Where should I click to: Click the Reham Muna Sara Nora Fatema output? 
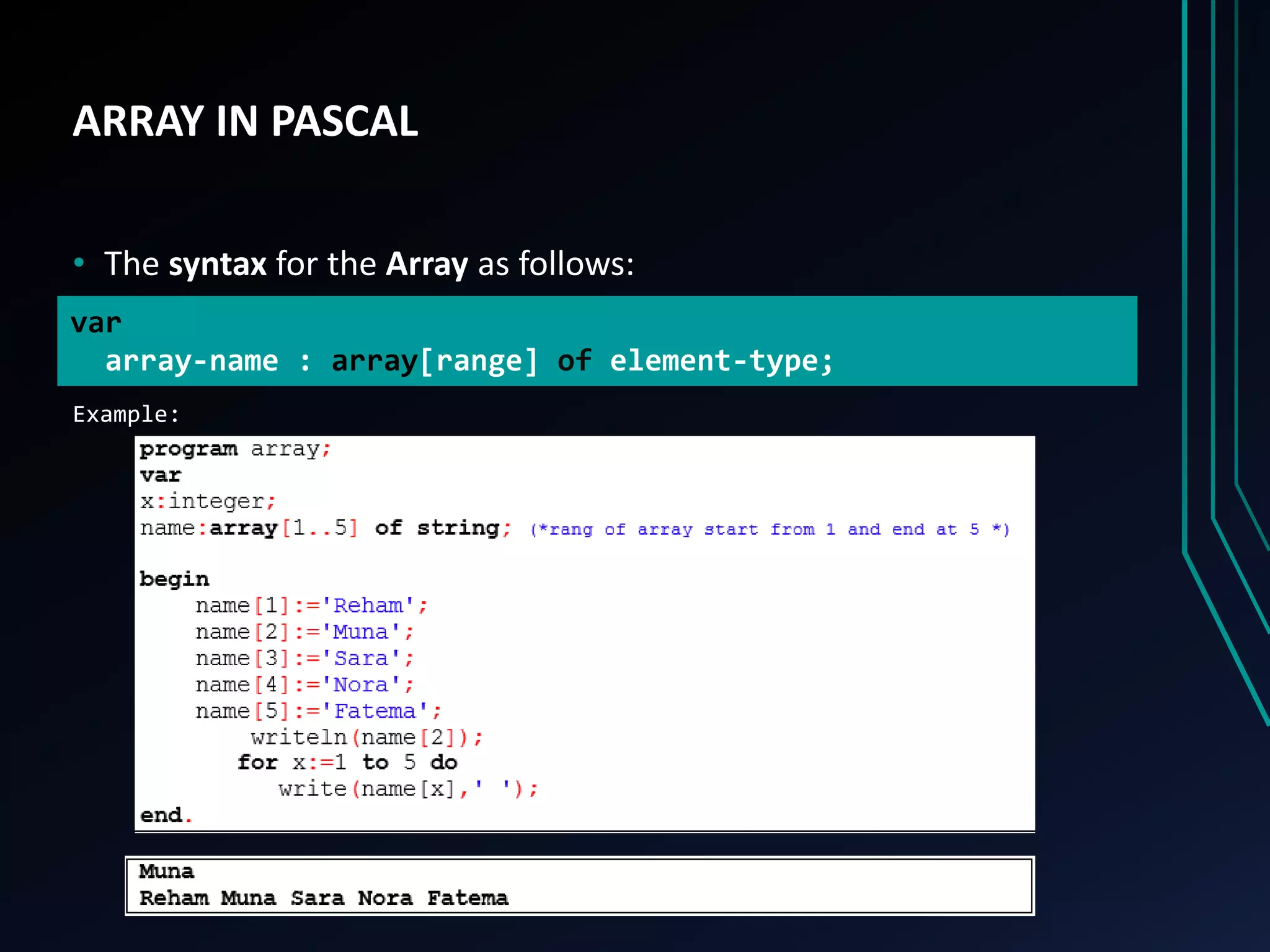pyautogui.click(x=323, y=898)
